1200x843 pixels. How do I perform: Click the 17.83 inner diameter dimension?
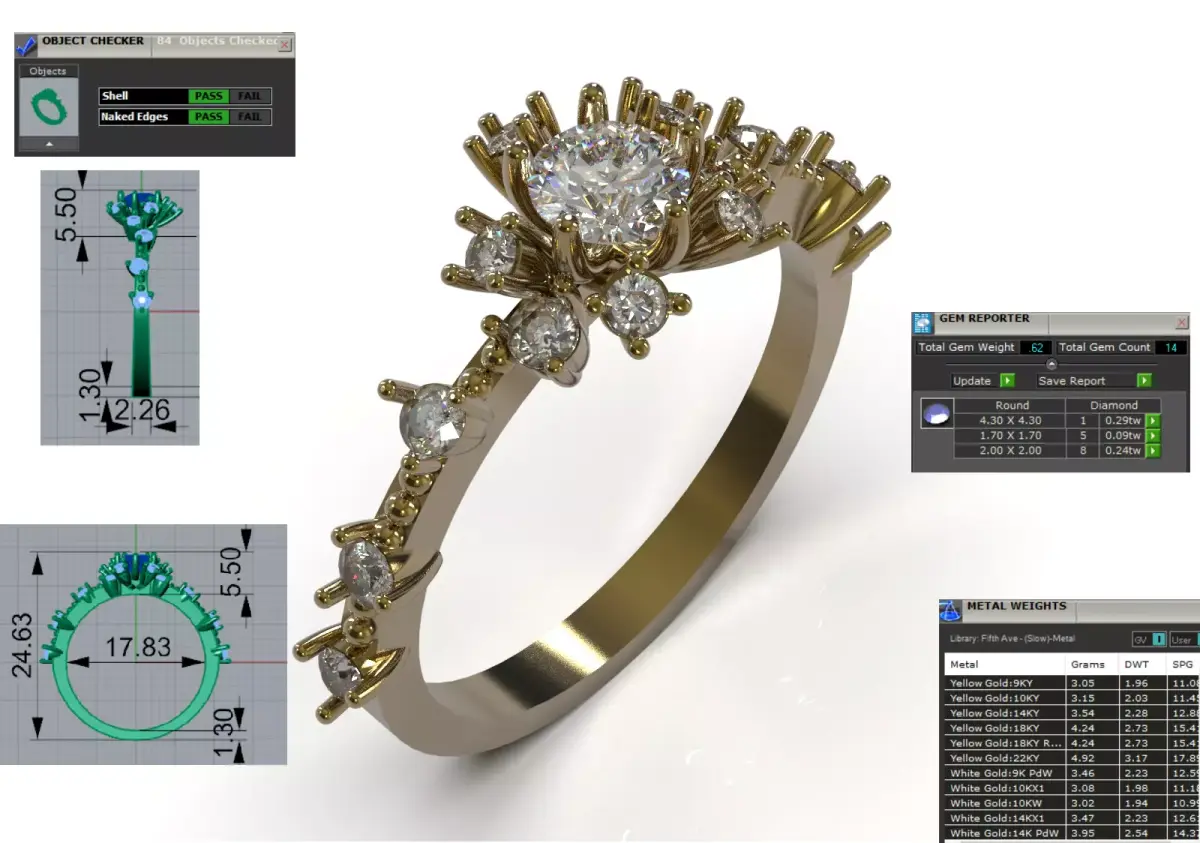pyautogui.click(x=138, y=647)
